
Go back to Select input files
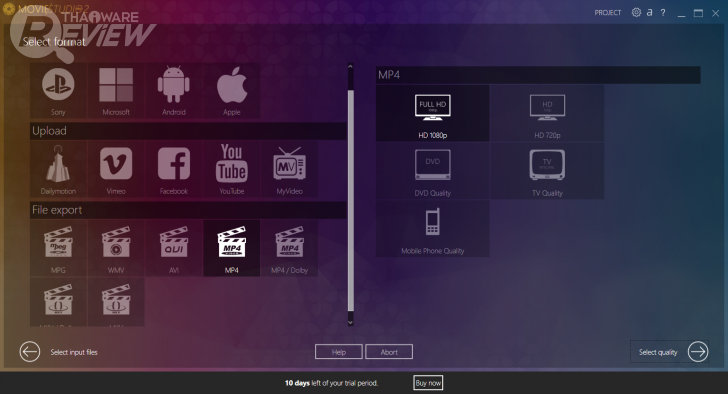point(30,352)
